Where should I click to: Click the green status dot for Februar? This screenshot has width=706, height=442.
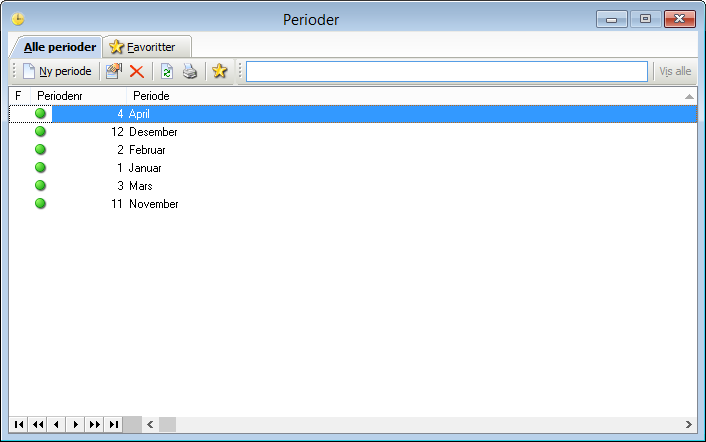[41, 149]
